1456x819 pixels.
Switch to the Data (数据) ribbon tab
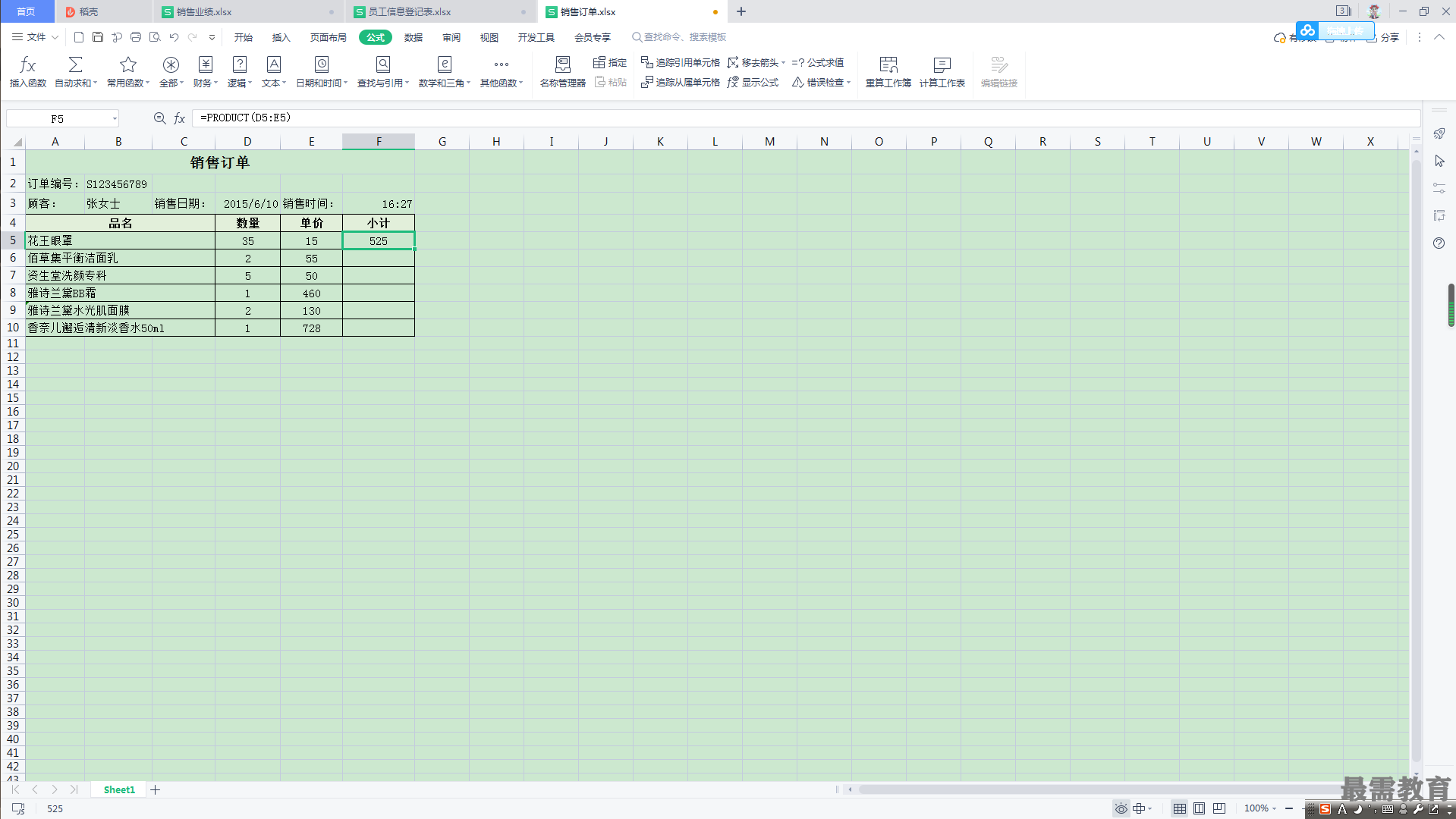[x=413, y=37]
